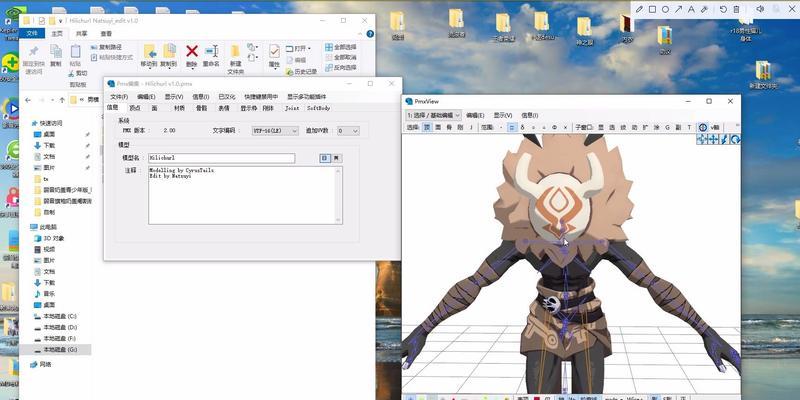800x400 pixels.
Task: Click the 新建文件夹 icon in Explorer
Action: (235, 52)
